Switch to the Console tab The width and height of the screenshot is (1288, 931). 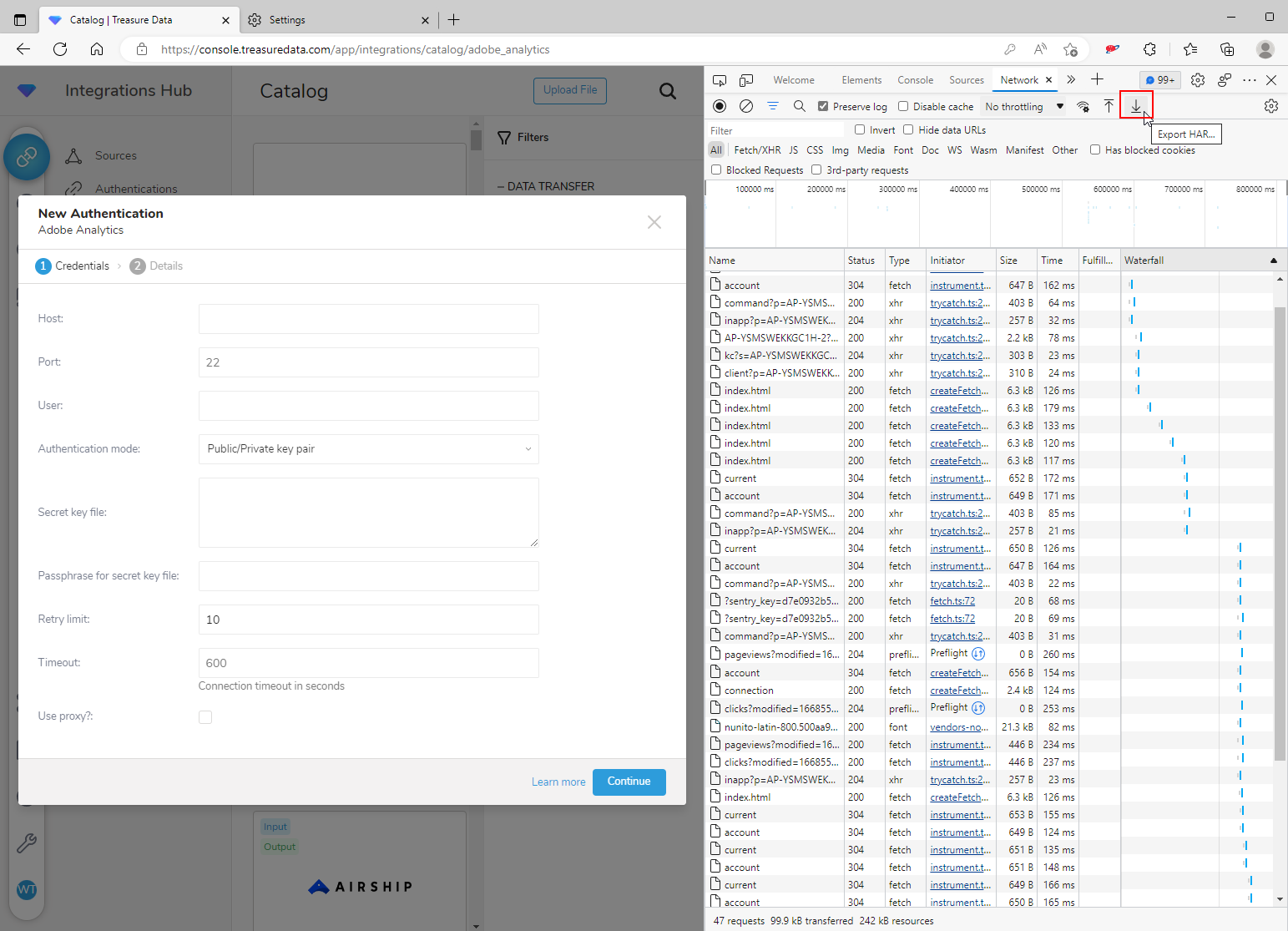[x=915, y=80]
